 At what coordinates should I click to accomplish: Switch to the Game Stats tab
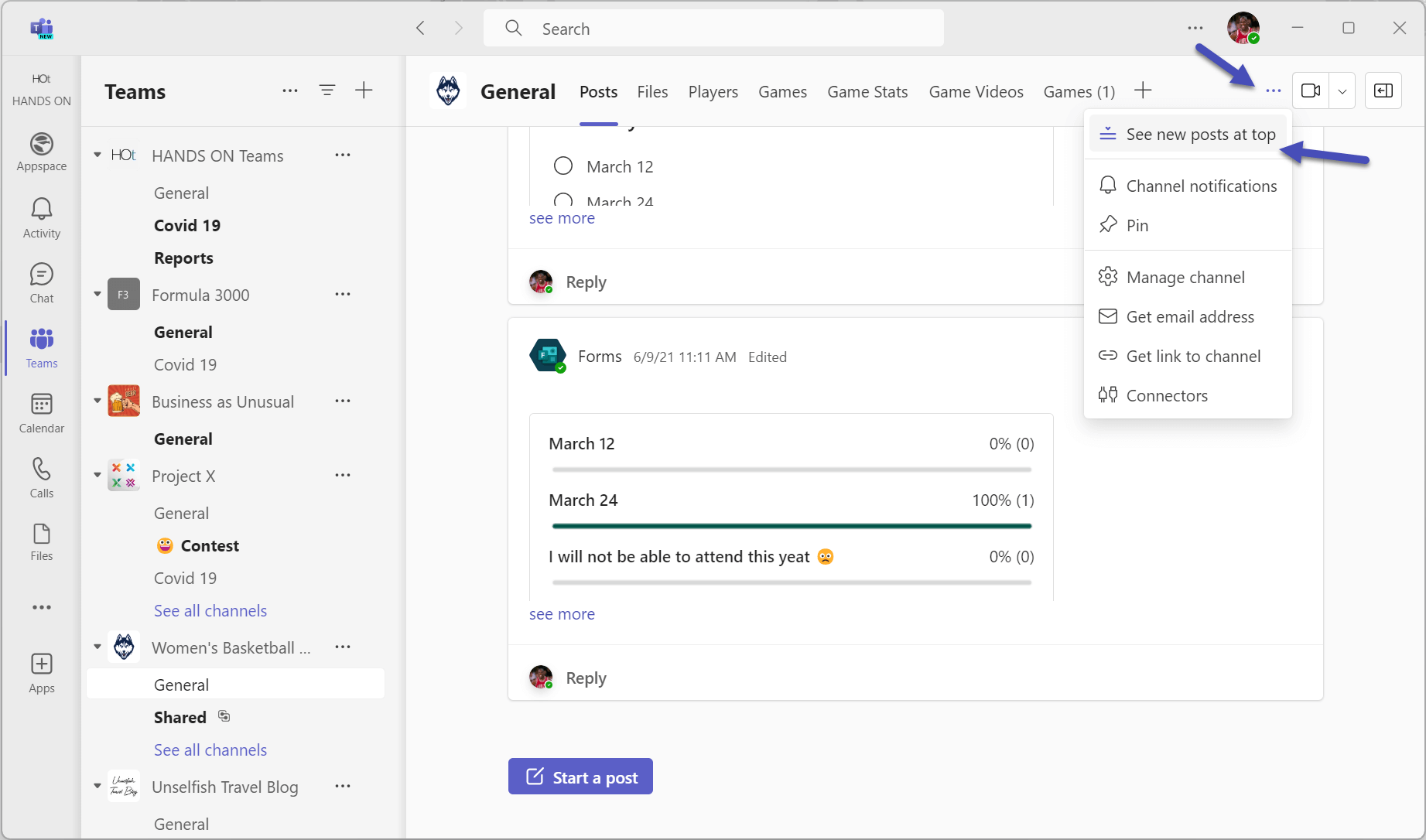[x=867, y=91]
